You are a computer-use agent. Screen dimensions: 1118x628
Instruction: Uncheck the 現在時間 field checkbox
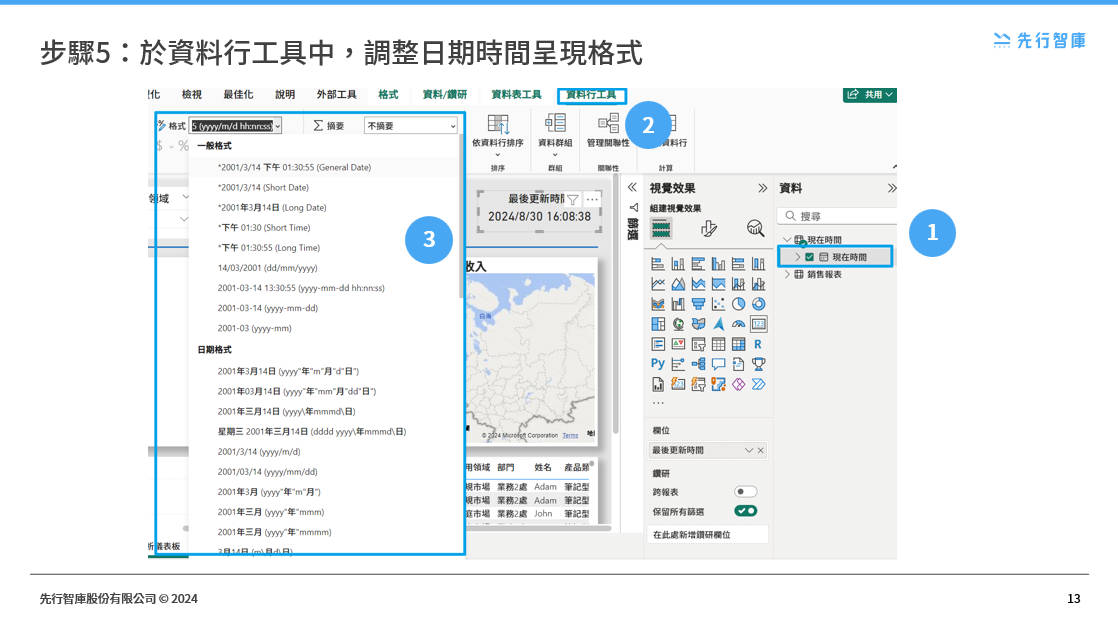pyautogui.click(x=810, y=257)
